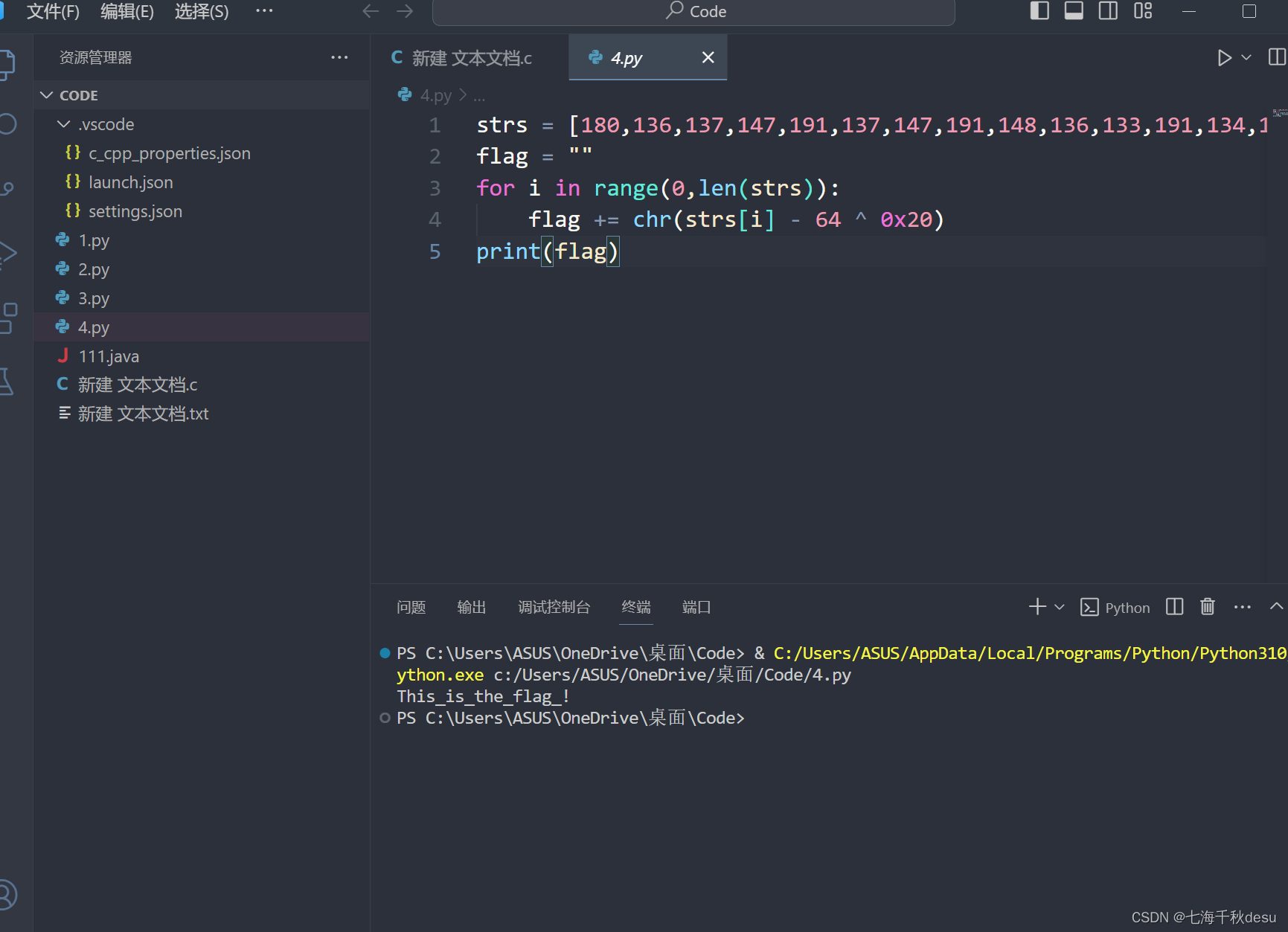This screenshot has width=1288, height=932.
Task: Open the customize layout icon in title bar
Action: (x=1142, y=11)
